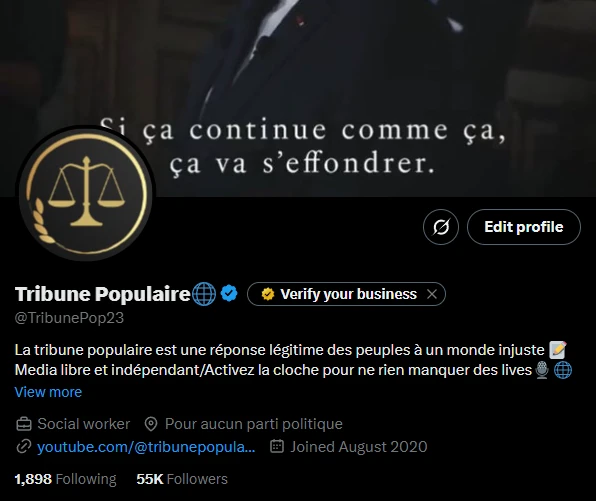
Task: Open the 1,898 Following list
Action: tap(65, 479)
